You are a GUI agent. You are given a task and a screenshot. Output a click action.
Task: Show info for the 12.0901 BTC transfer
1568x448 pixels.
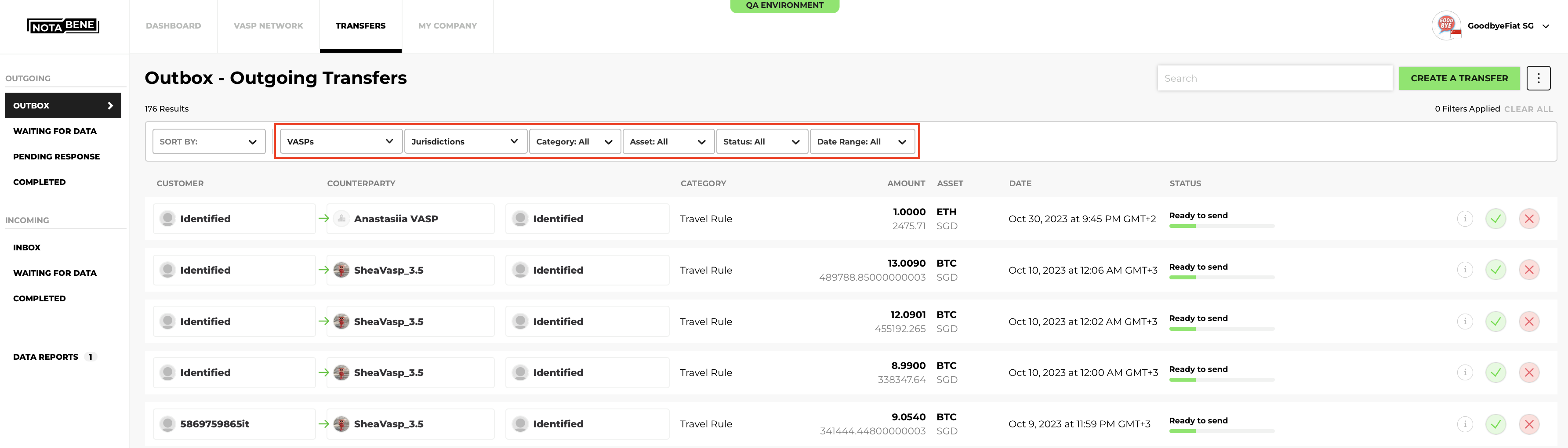(x=1465, y=322)
